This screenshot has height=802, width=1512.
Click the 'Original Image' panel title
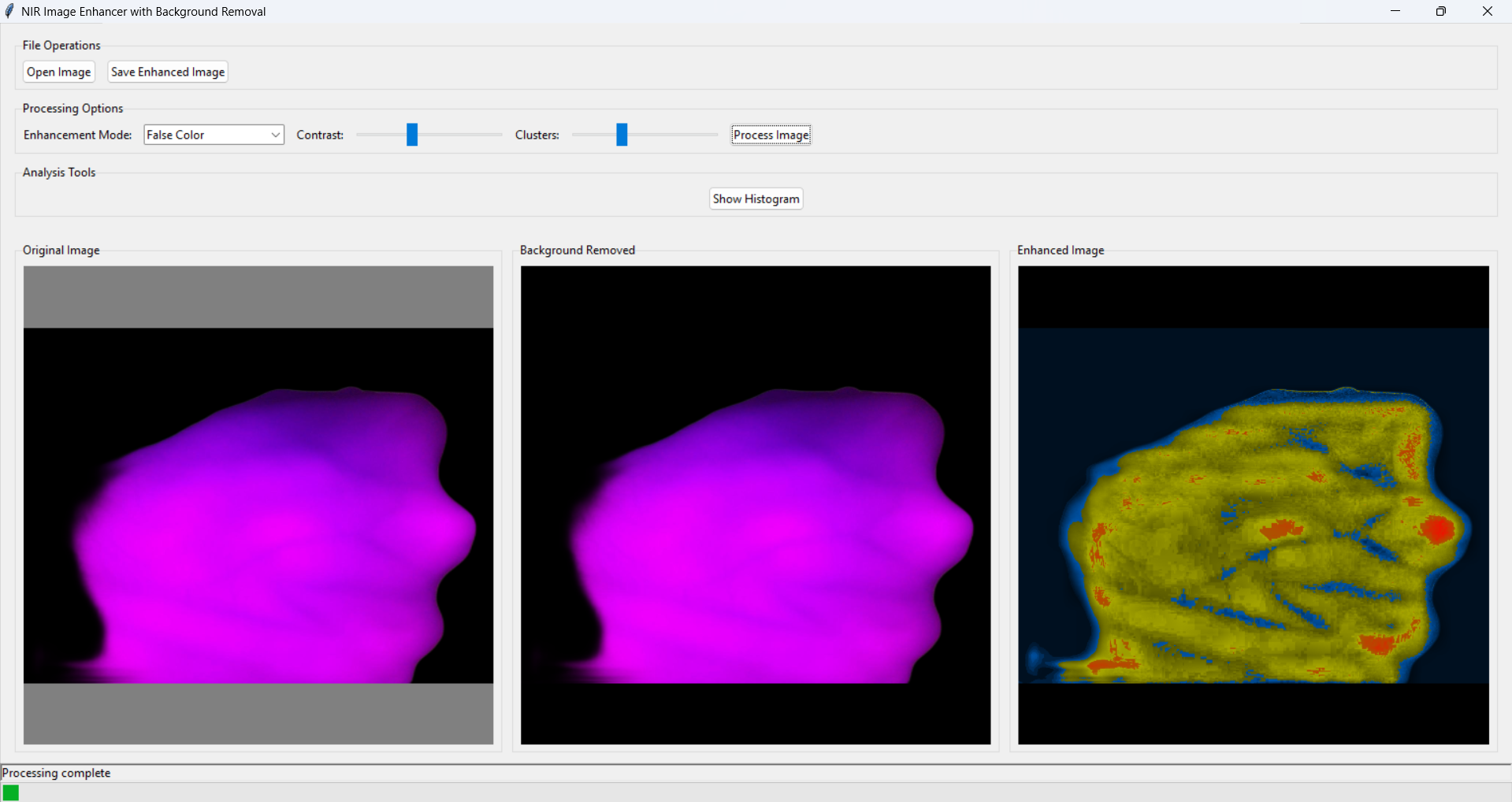tap(61, 250)
